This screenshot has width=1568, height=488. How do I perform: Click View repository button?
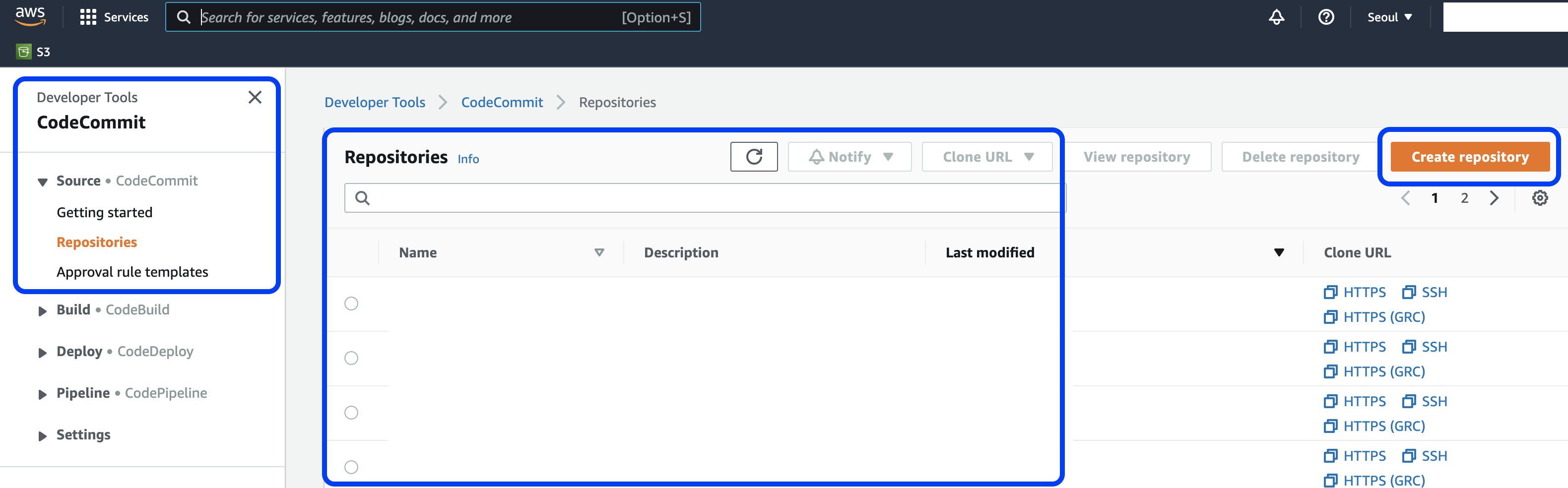[x=1136, y=157]
